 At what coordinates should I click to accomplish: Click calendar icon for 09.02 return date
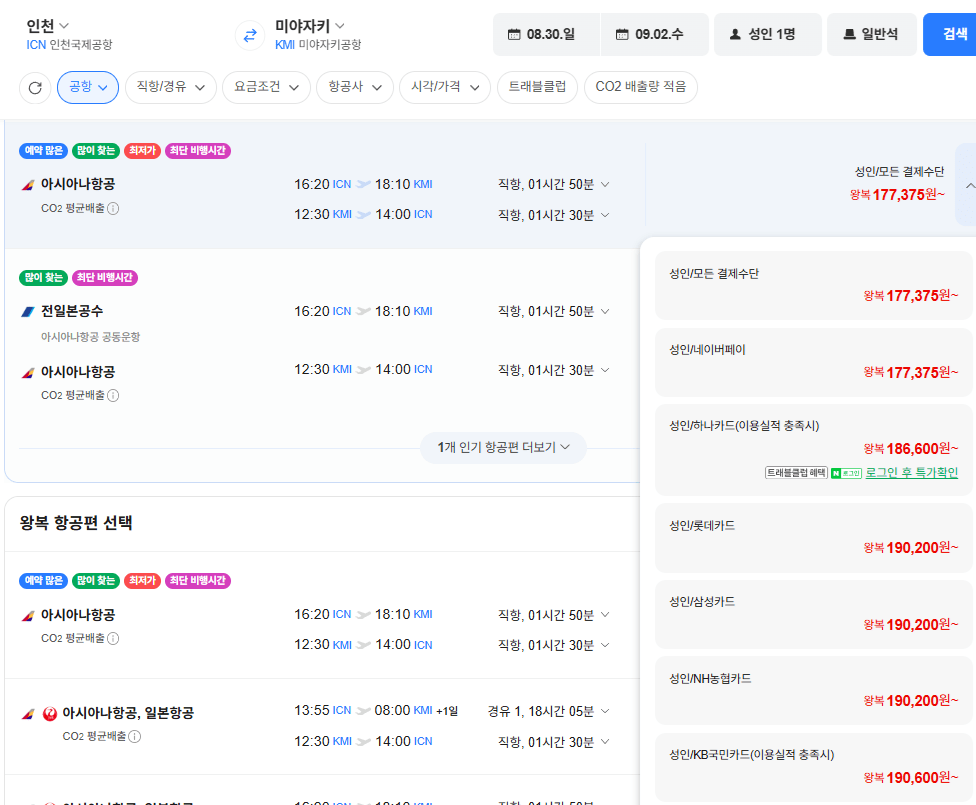point(622,34)
